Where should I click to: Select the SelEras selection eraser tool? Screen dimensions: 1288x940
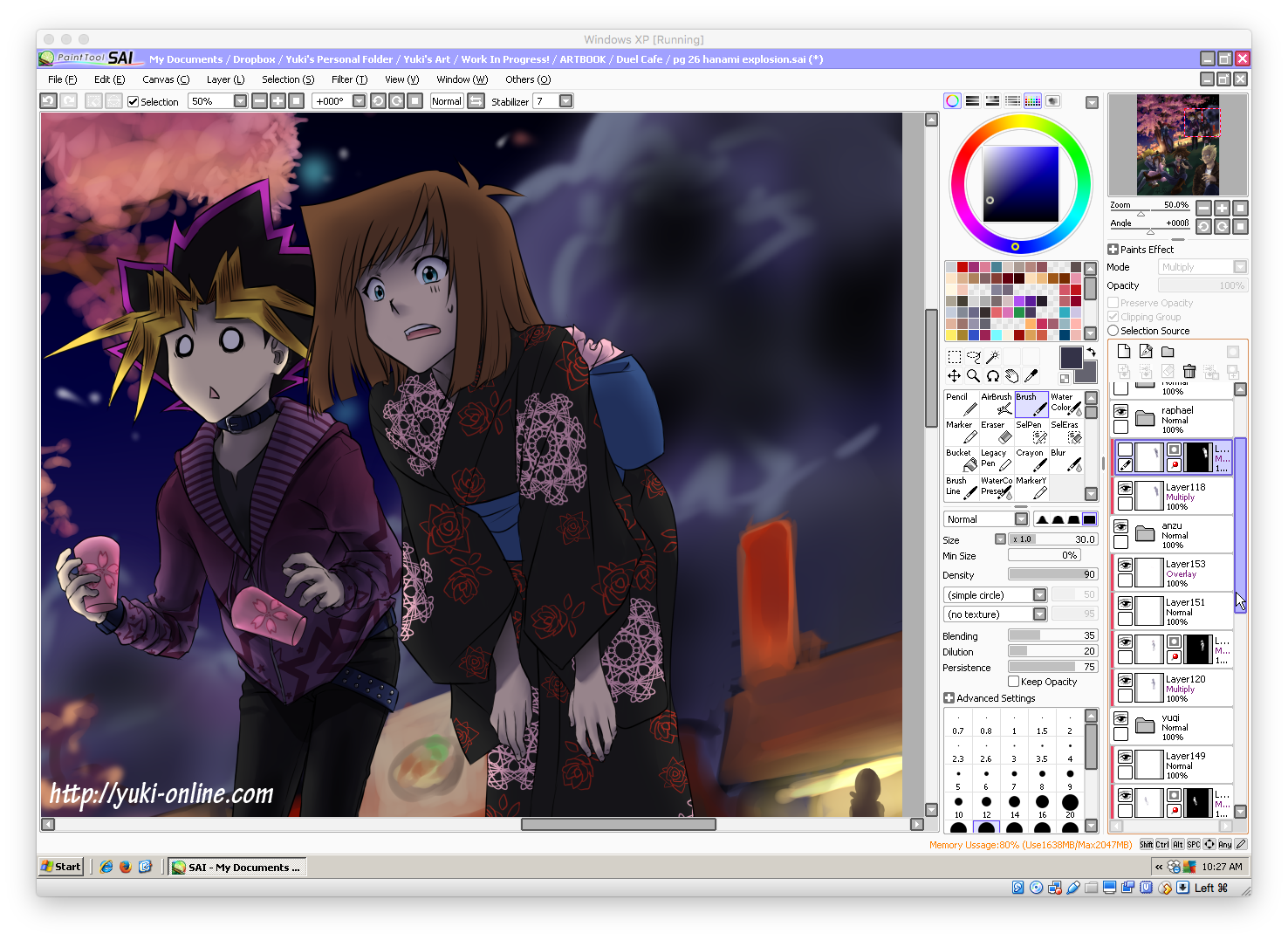point(1065,432)
